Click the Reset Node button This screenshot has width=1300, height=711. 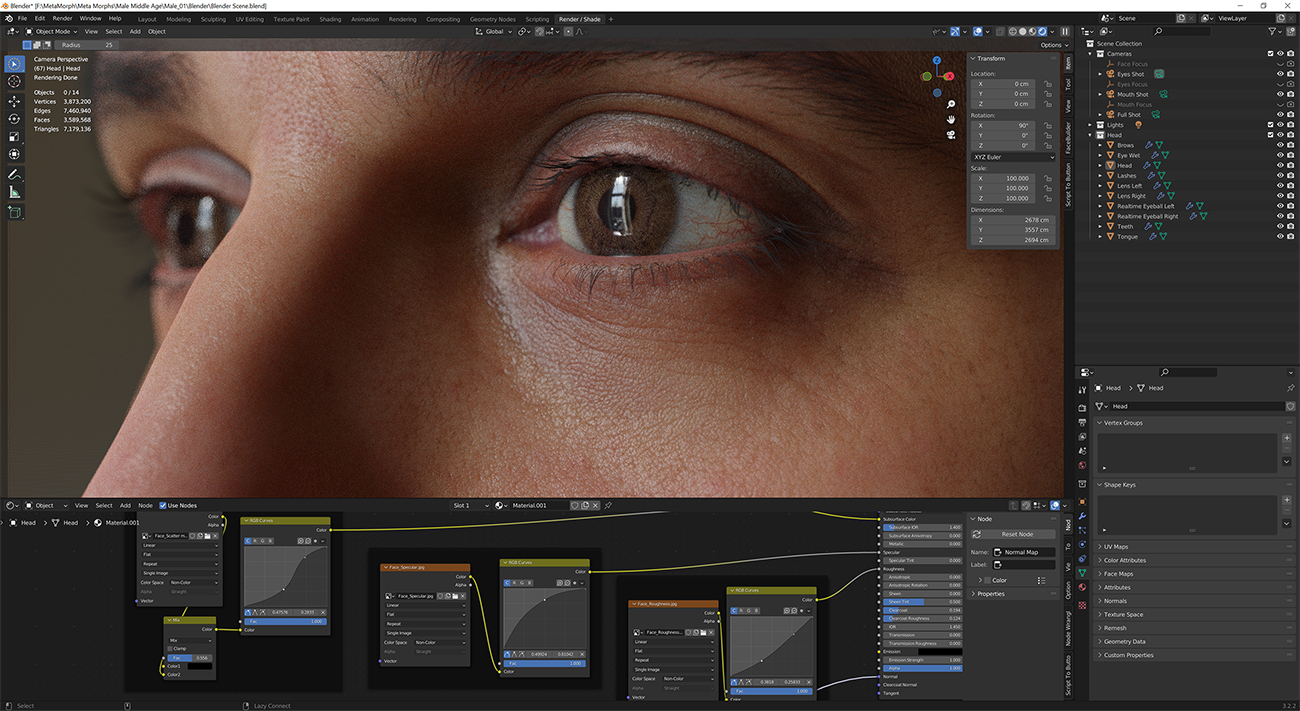pyautogui.click(x=1012, y=534)
